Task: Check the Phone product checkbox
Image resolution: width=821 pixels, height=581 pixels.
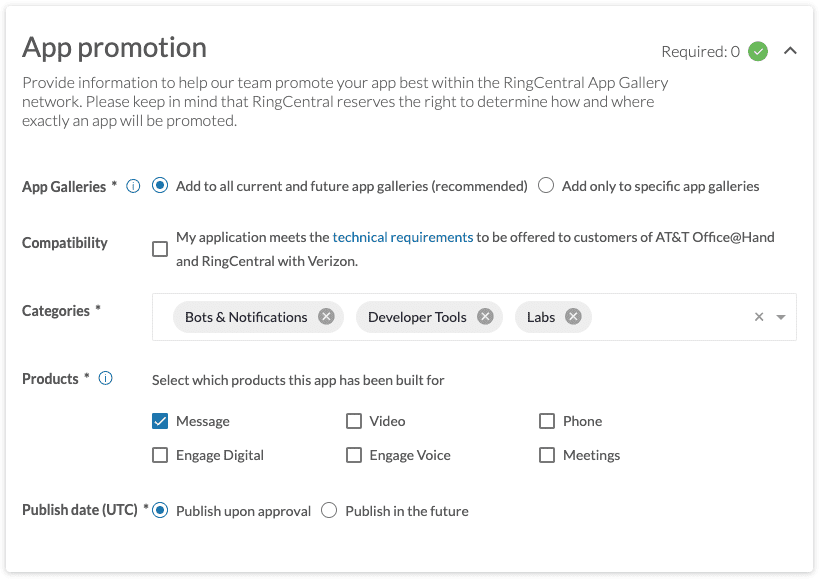Action: (547, 421)
